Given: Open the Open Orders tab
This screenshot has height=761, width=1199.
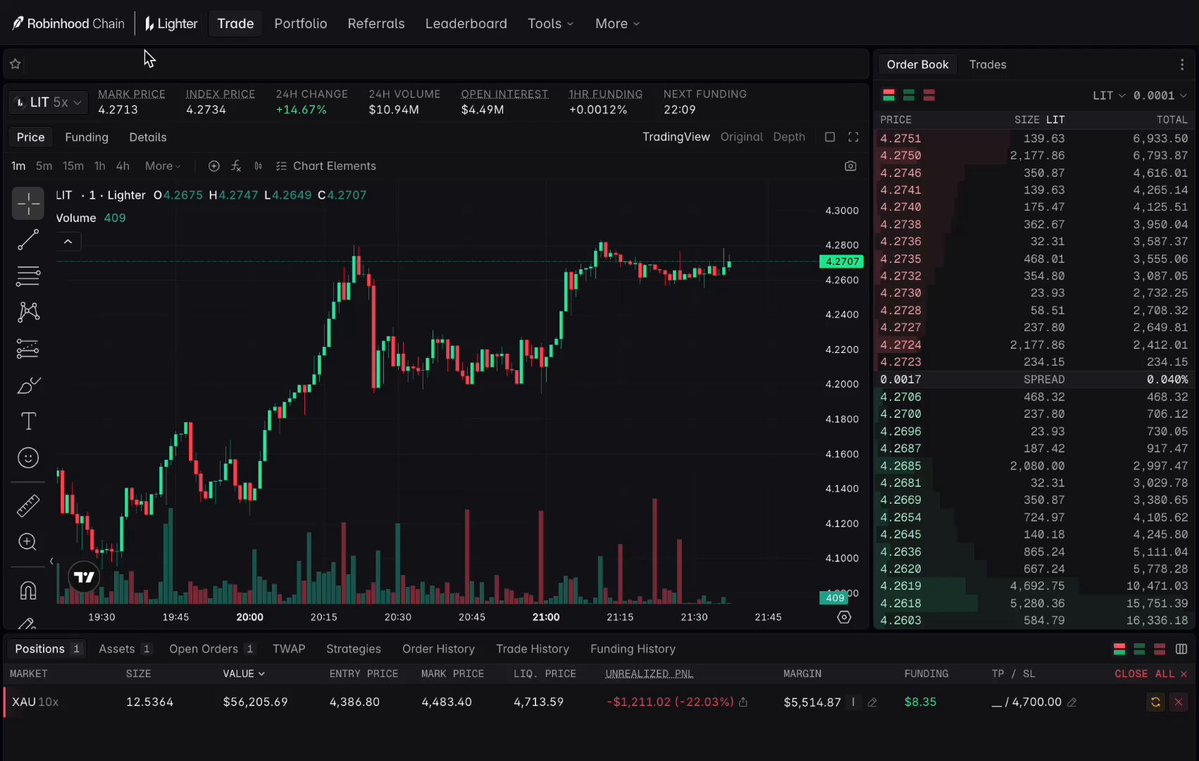Looking at the screenshot, I should coord(212,649).
